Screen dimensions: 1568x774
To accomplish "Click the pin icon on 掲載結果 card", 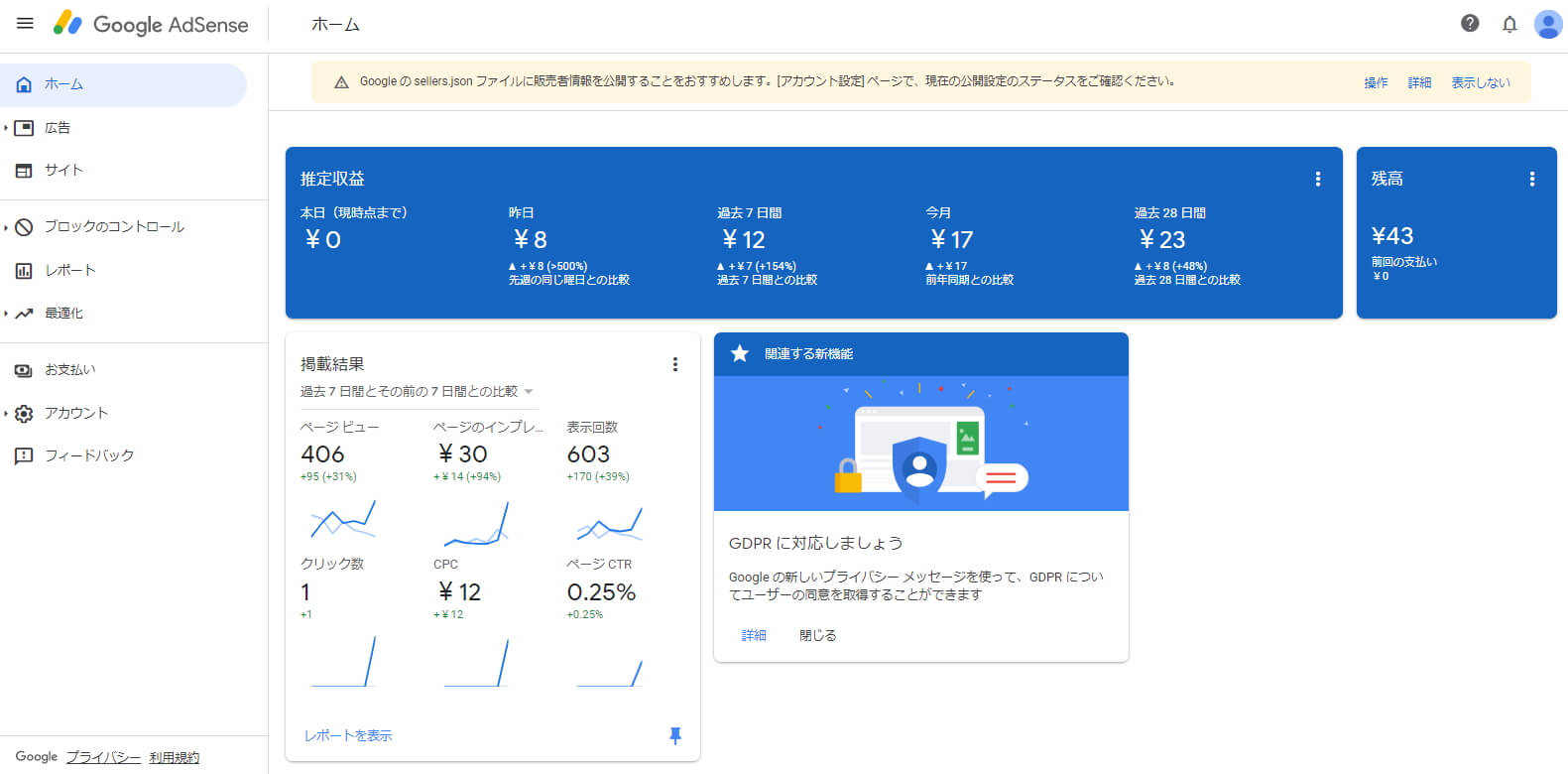I will click(675, 735).
